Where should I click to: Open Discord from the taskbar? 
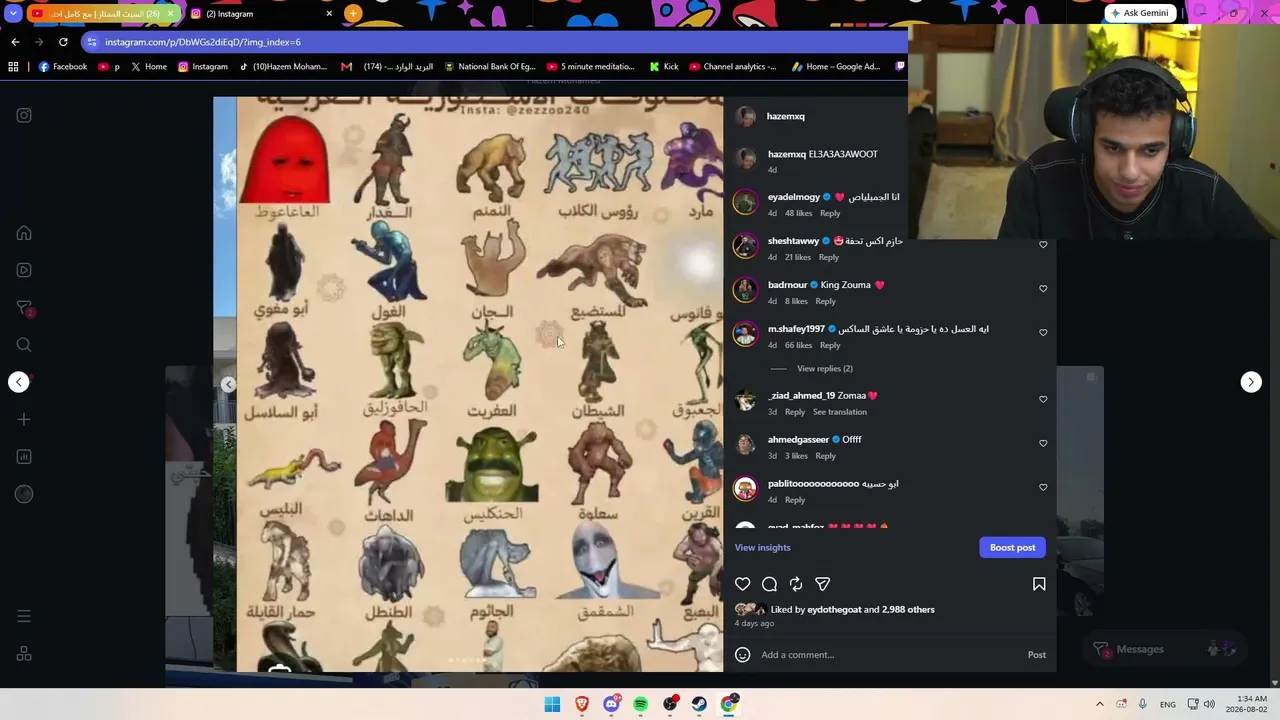pyautogui.click(x=611, y=704)
